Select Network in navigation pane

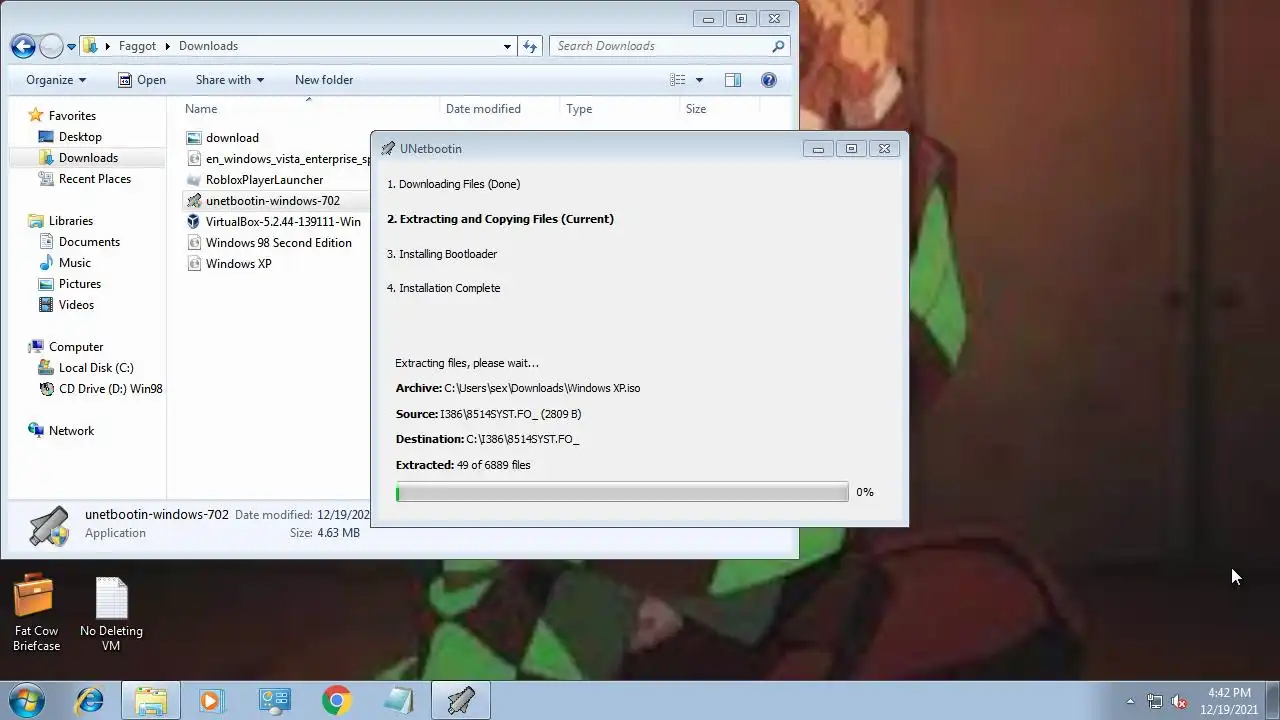click(x=71, y=431)
